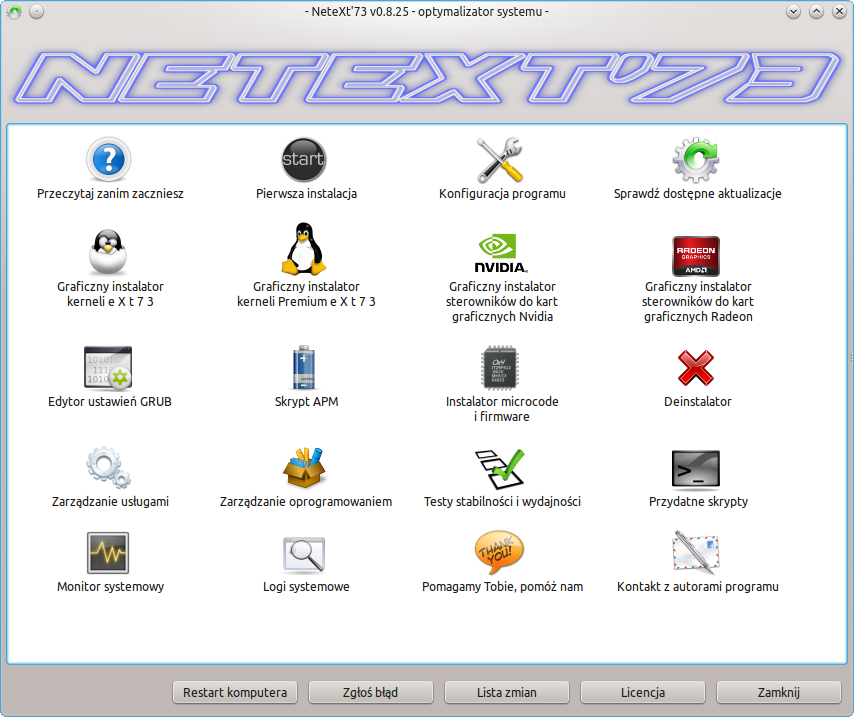Select 'Pierwsza instalacja' label
Screen dimensions: 854x717
306,194
